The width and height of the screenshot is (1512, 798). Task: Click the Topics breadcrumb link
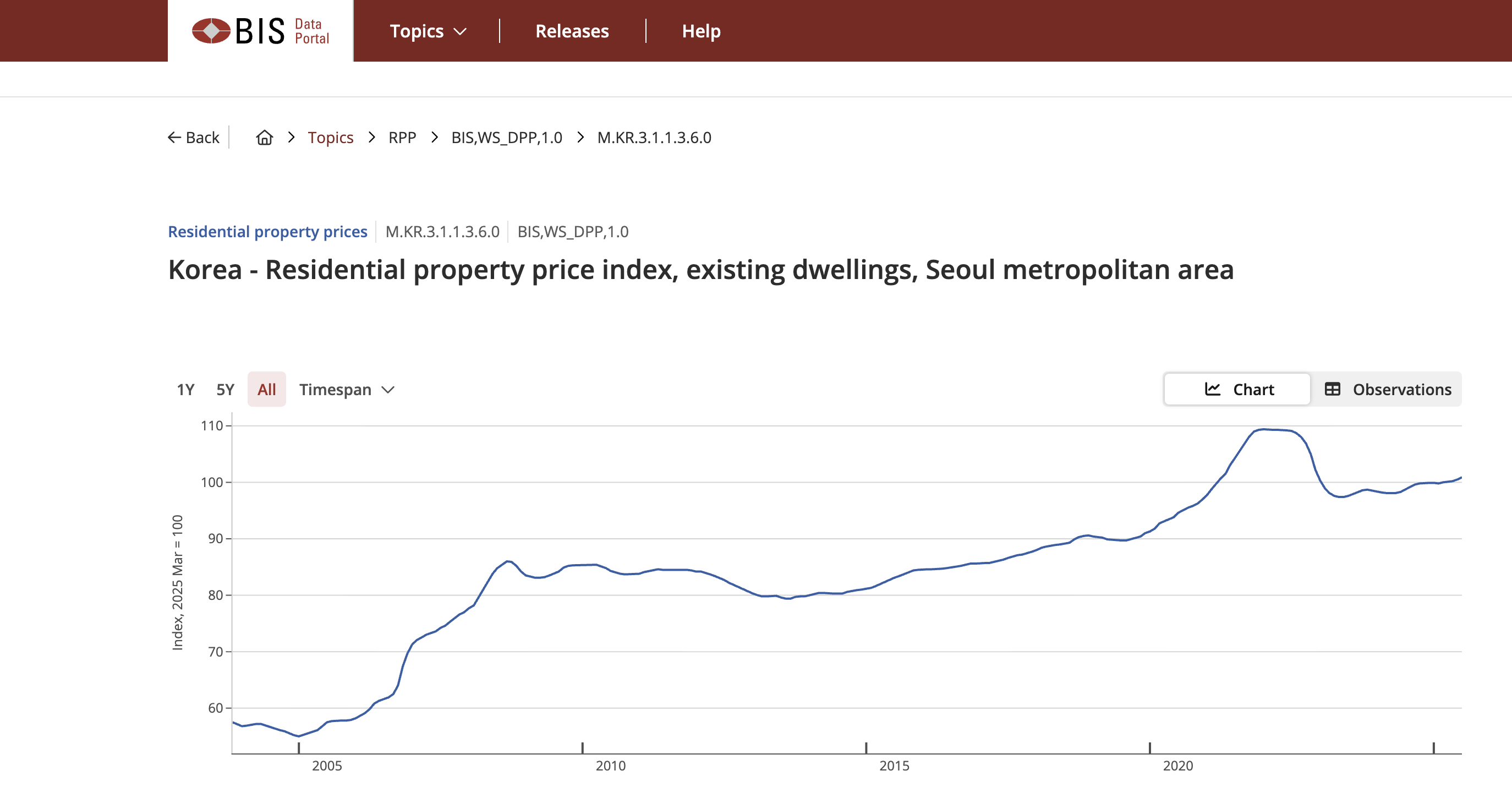331,138
